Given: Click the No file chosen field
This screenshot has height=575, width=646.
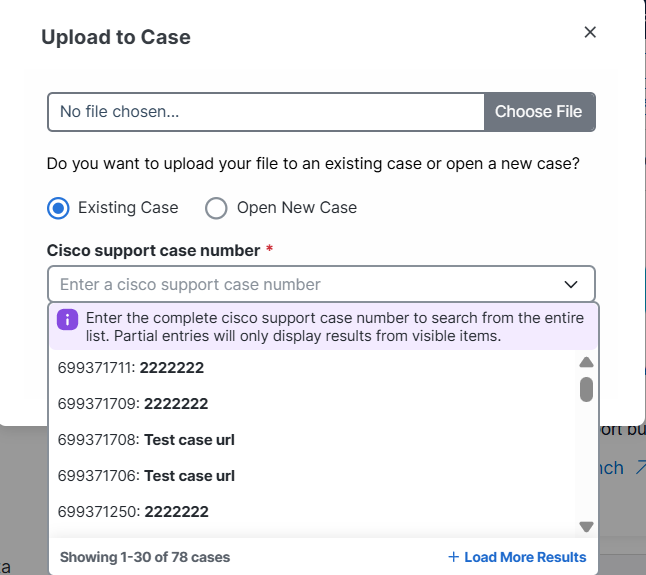Looking at the screenshot, I should pyautogui.click(x=266, y=112).
